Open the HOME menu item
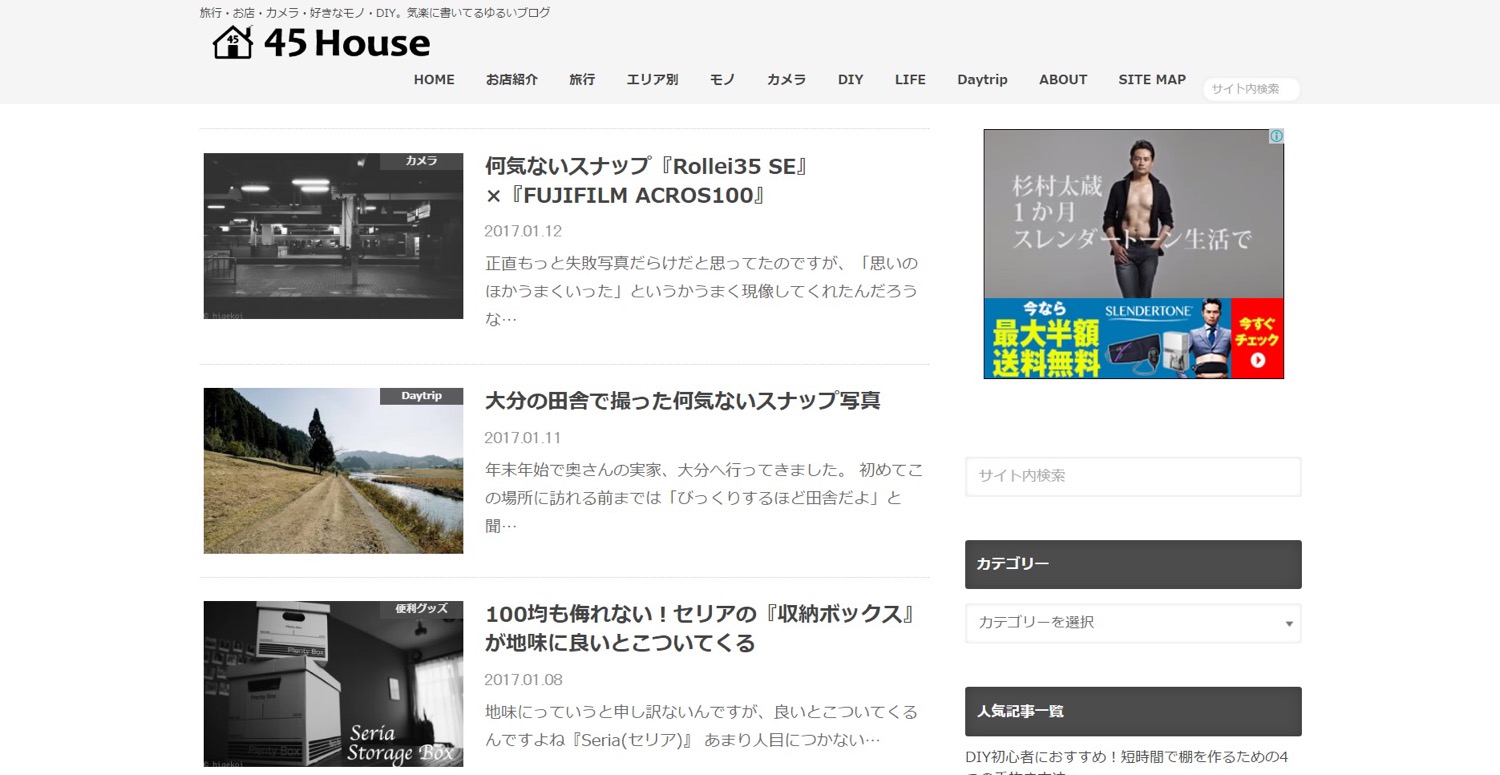 pyautogui.click(x=434, y=80)
